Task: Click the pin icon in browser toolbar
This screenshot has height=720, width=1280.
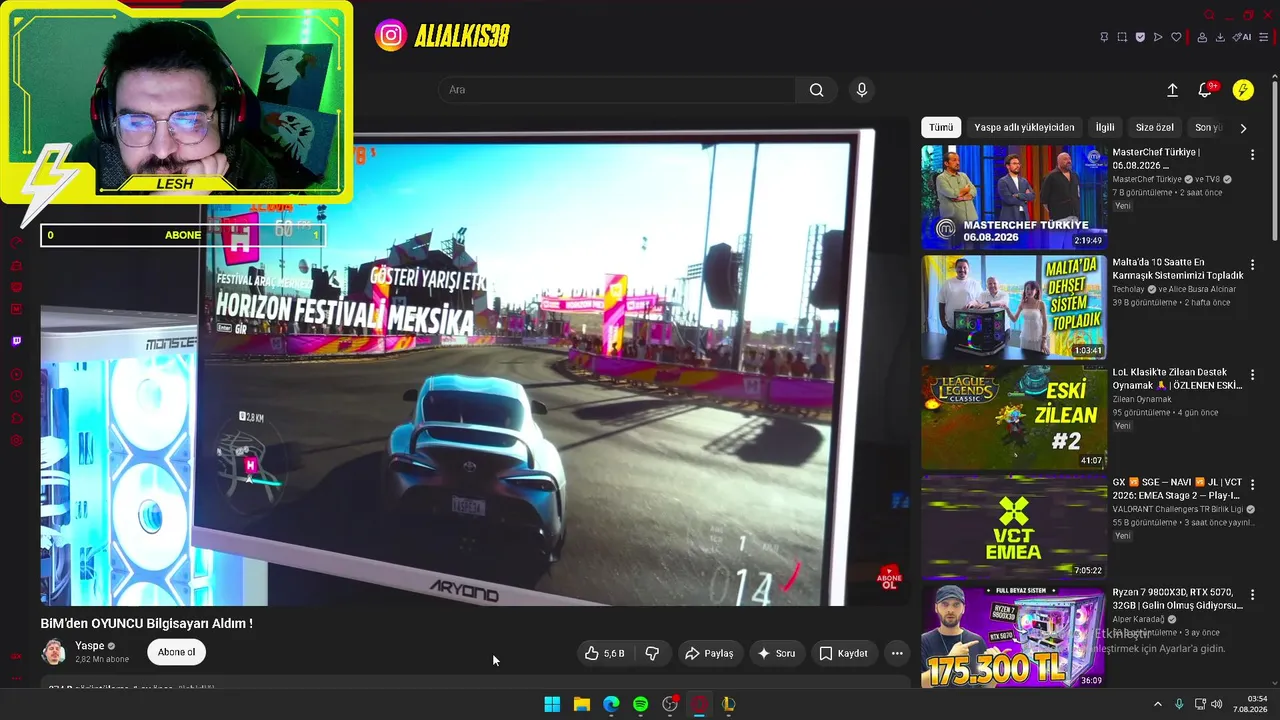Action: tap(1104, 37)
